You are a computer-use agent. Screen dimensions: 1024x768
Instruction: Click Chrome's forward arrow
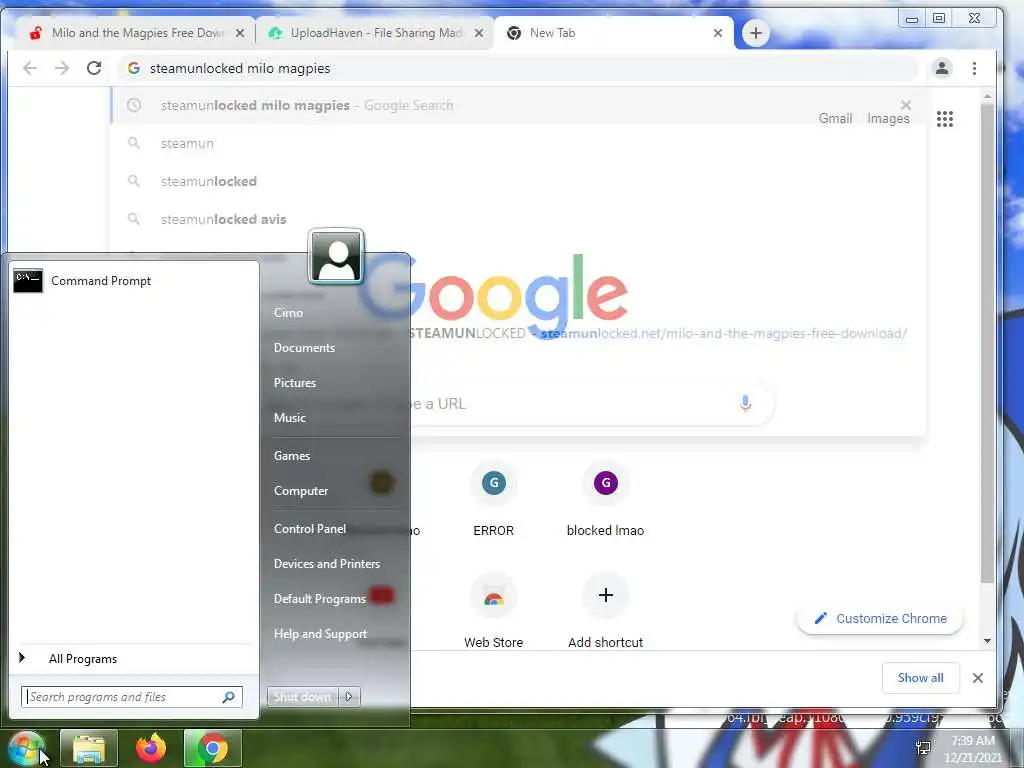tap(62, 68)
